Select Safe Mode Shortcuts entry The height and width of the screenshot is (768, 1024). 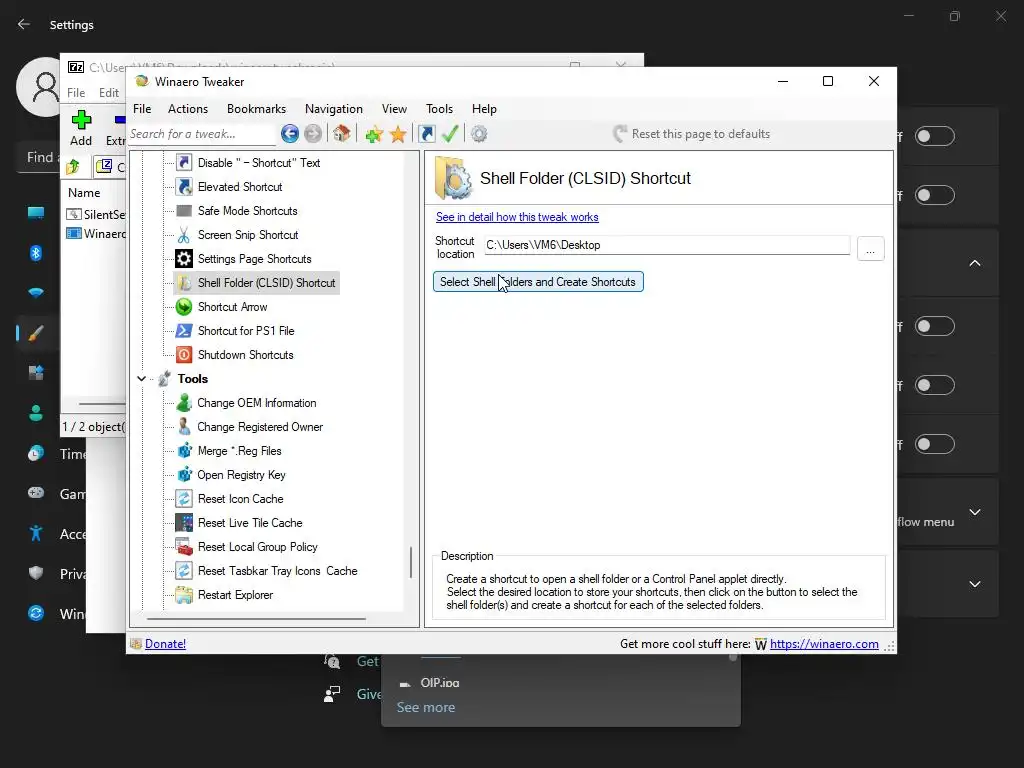pyautogui.click(x=248, y=211)
